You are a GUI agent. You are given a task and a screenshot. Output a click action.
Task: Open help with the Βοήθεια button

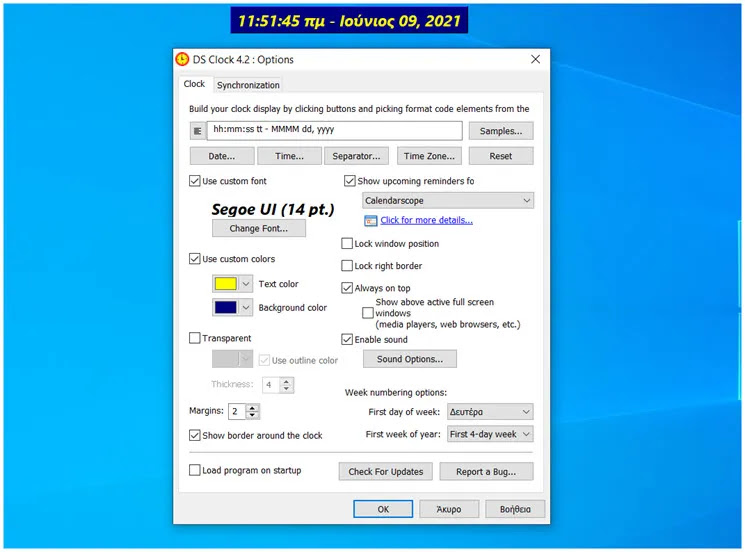tap(515, 509)
